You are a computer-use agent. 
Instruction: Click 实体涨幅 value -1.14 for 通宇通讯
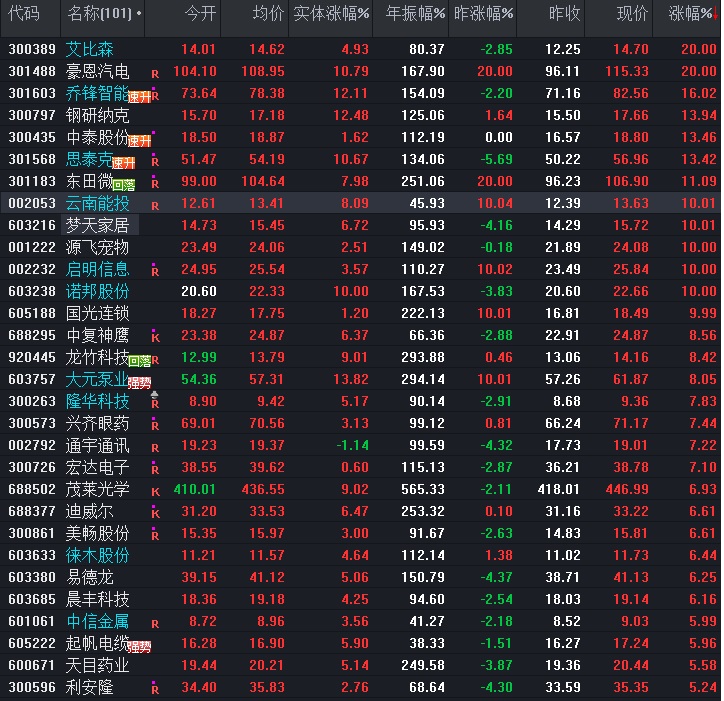[x=353, y=446]
